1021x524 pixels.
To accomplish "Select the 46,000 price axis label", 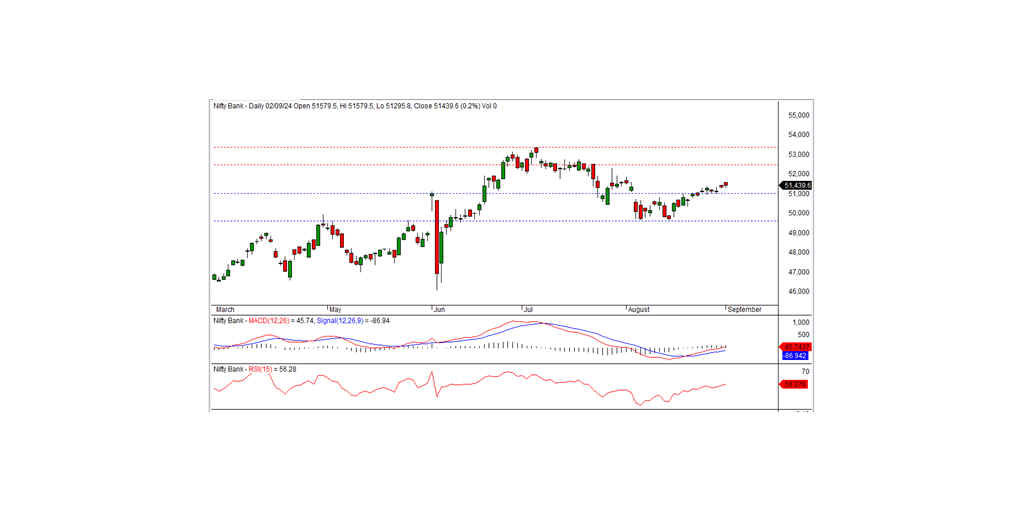I will pos(798,291).
